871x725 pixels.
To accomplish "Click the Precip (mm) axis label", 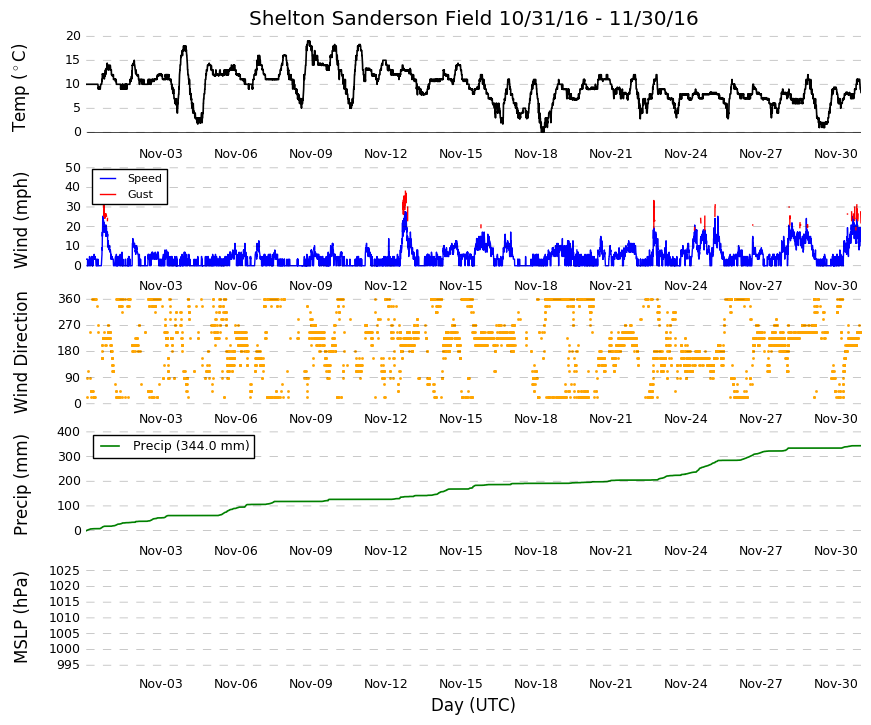I will [20, 485].
